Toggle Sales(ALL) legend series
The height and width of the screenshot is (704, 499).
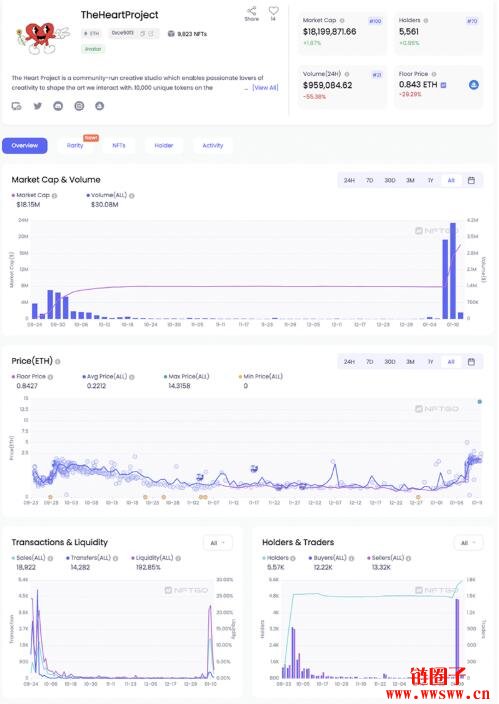(28, 558)
